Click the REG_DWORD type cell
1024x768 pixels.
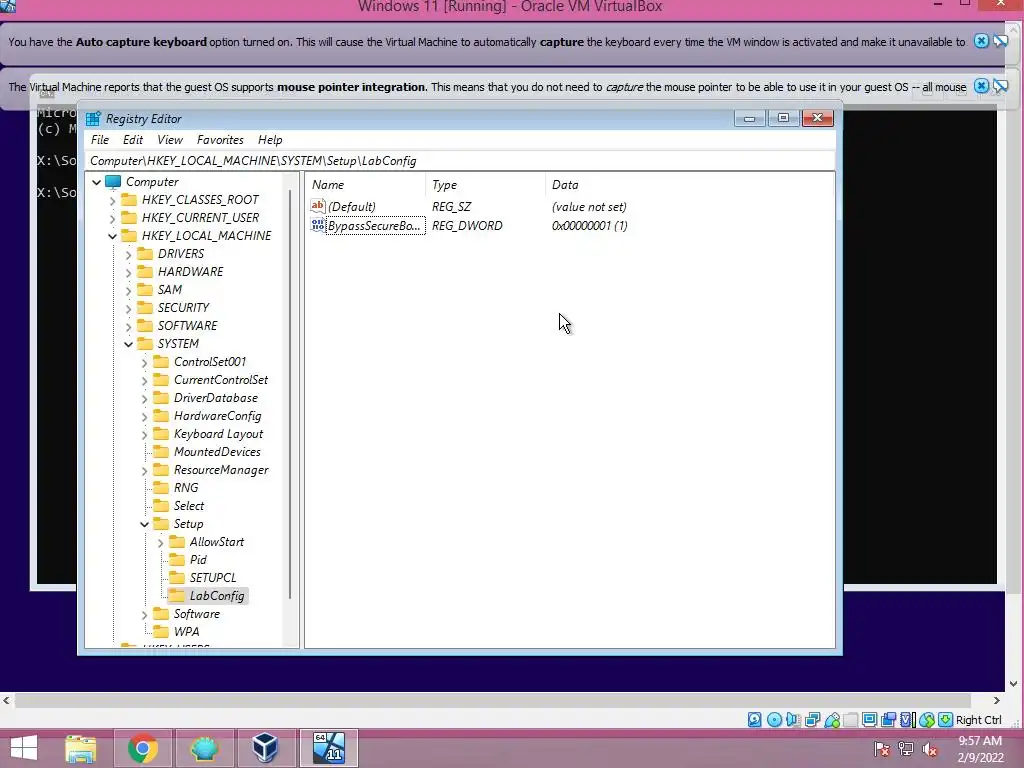(467, 225)
